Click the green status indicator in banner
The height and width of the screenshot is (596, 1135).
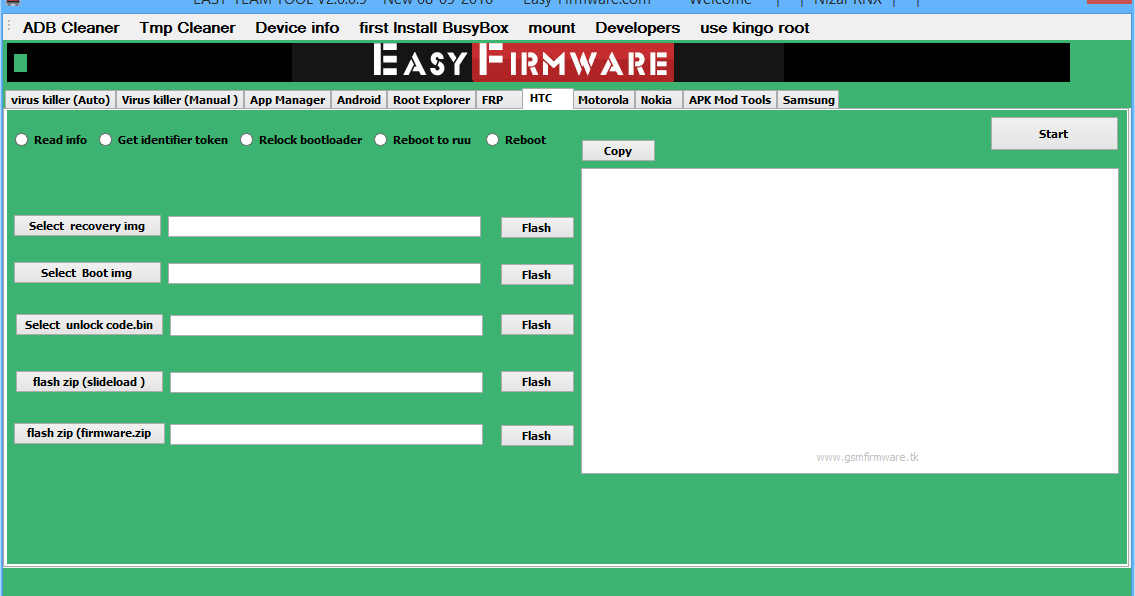click(20, 63)
